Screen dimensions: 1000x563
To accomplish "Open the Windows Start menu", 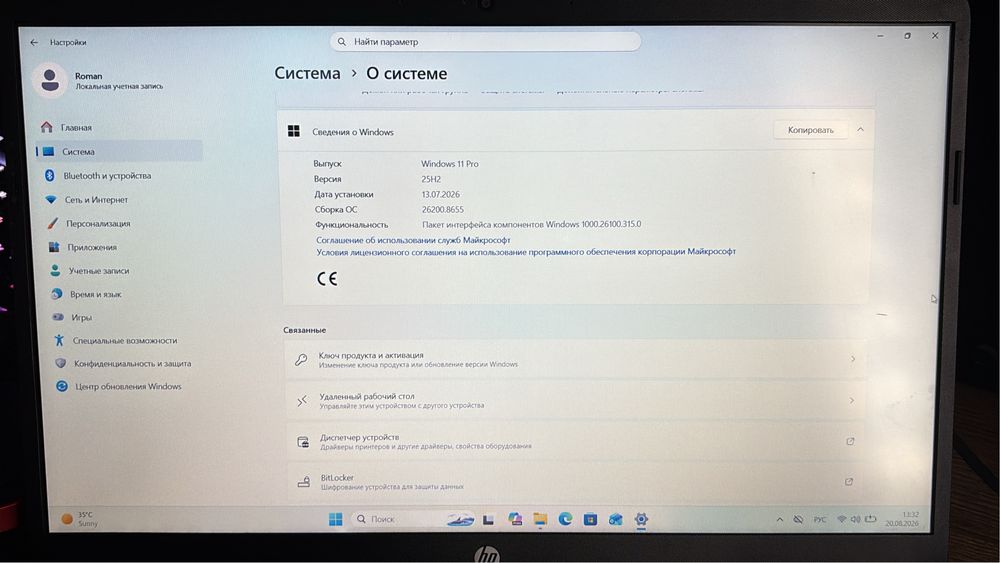I will pyautogui.click(x=335, y=519).
